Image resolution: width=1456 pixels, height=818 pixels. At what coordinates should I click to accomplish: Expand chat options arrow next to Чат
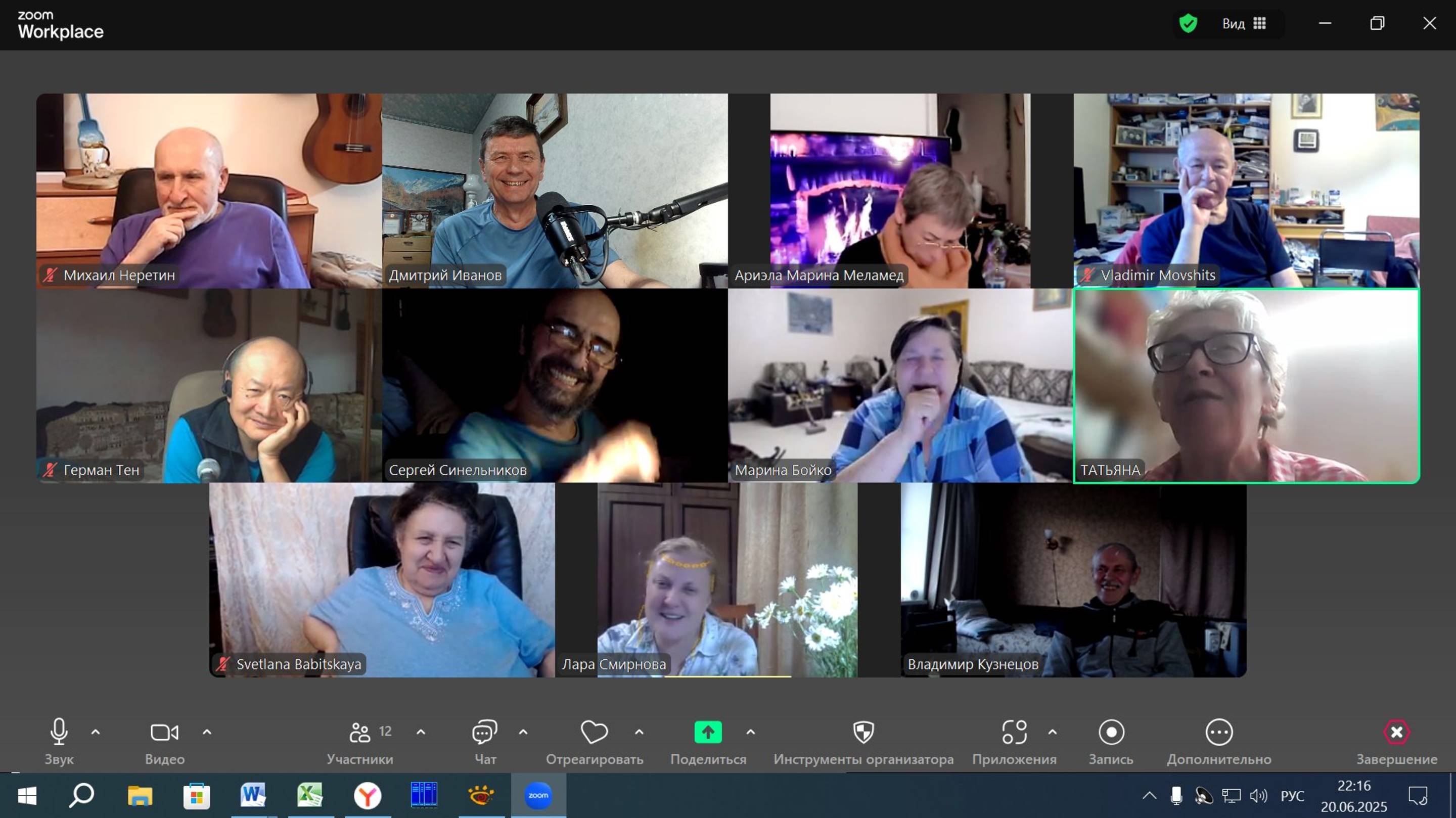[x=523, y=733]
